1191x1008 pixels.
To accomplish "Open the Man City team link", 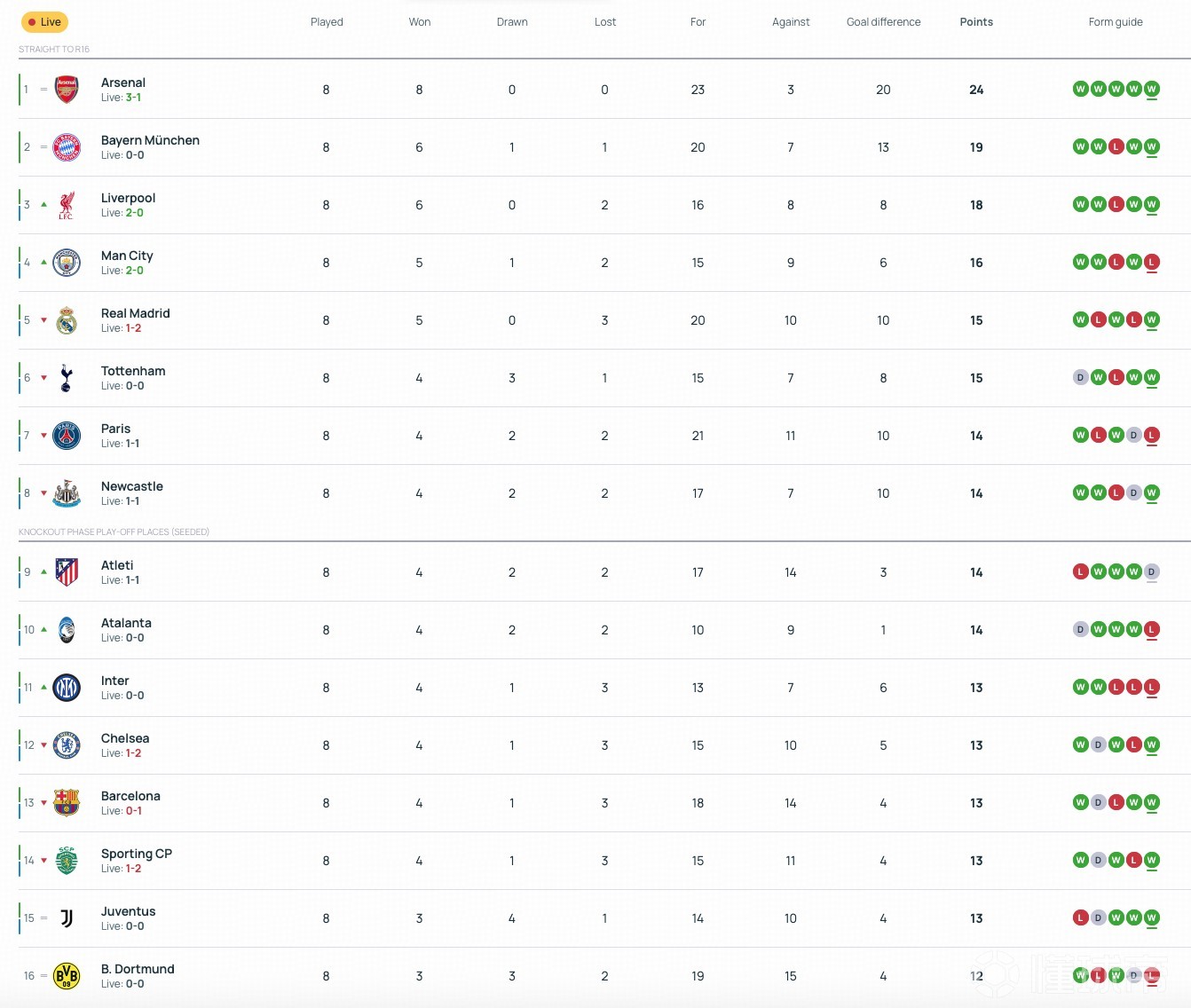I will (x=127, y=256).
